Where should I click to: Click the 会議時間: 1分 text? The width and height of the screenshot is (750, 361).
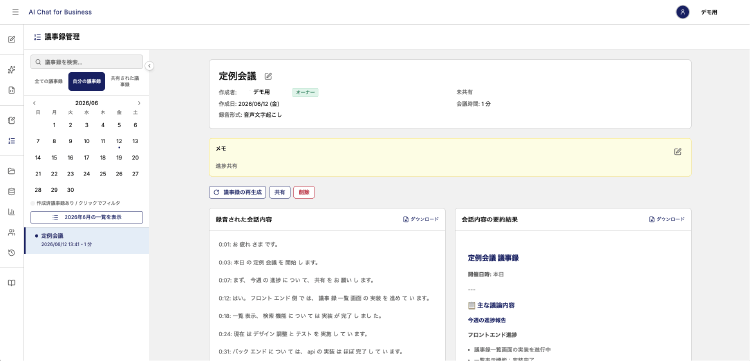click(474, 103)
